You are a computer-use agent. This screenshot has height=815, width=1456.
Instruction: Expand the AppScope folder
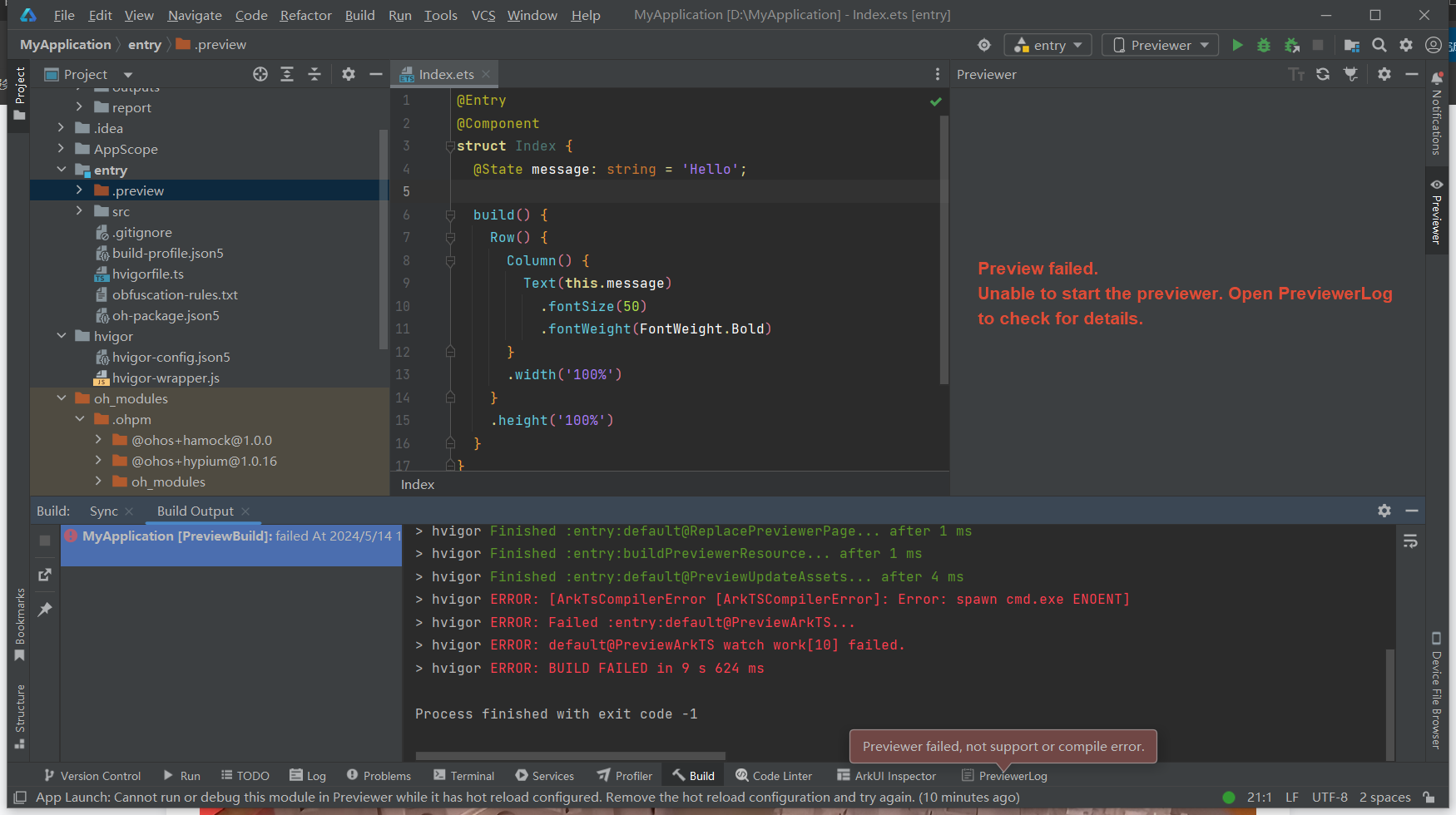coord(61,149)
